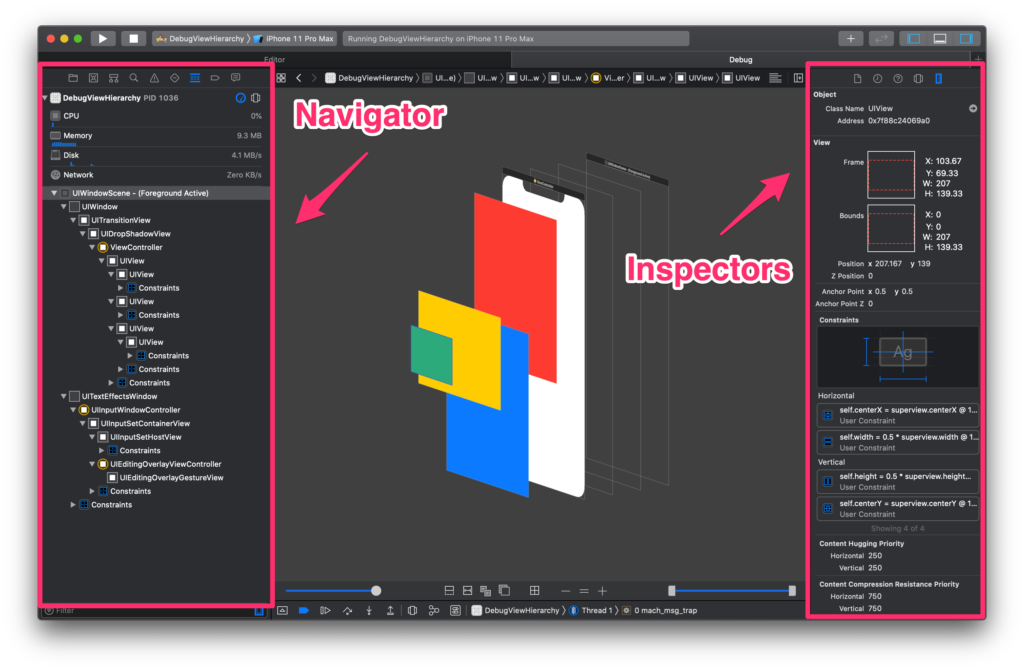Viewport: 1024px width, 670px height.
Task: Open the Breakpoint navigator icon
Action: 216,77
